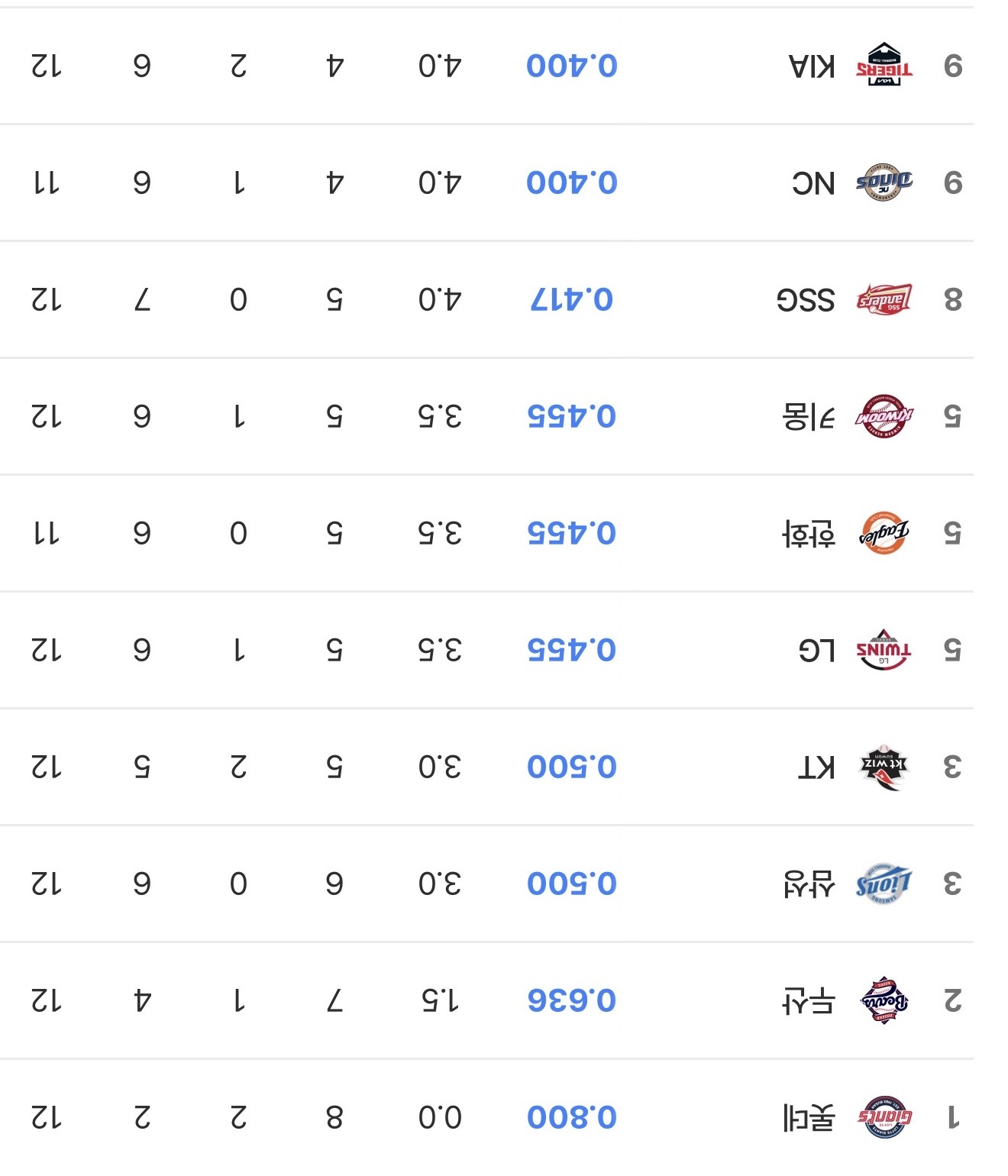Open the KT Wiz team logo
This screenshot has height=1176, width=1008.
click(x=884, y=766)
